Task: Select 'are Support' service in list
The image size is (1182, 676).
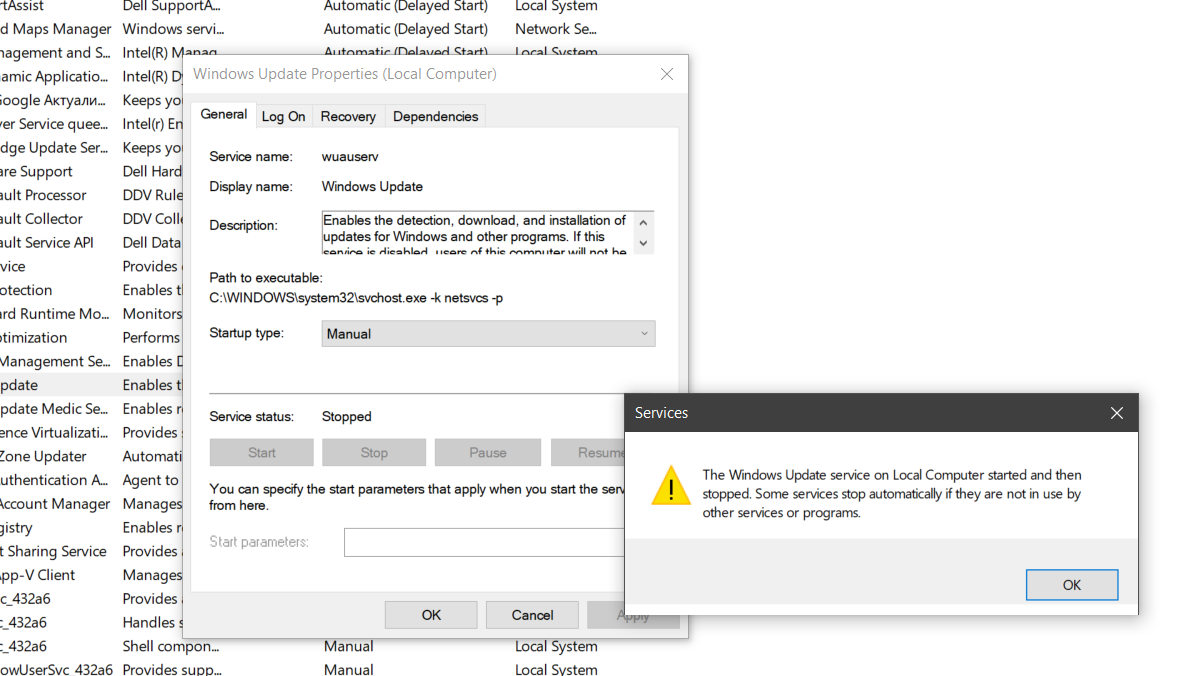Action: click(x=36, y=172)
